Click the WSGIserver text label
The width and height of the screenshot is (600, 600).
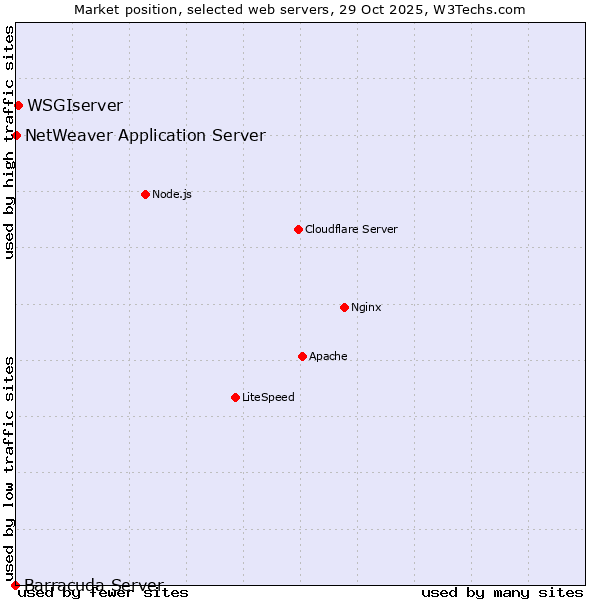click(75, 105)
